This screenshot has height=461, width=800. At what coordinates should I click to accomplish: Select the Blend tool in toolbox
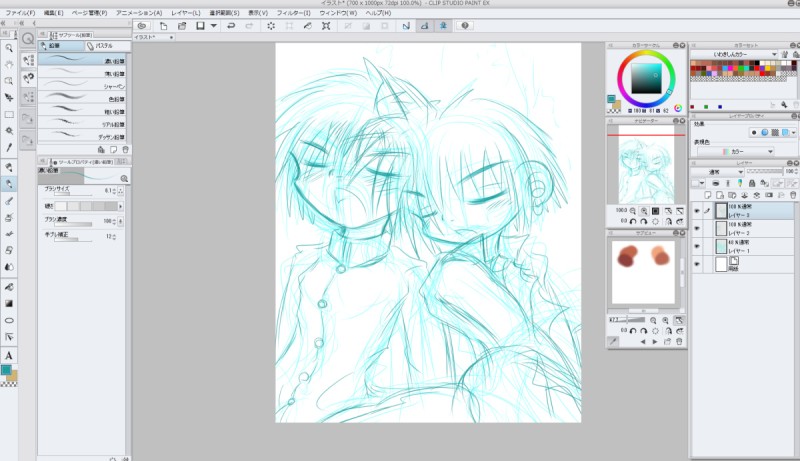pos(9,267)
